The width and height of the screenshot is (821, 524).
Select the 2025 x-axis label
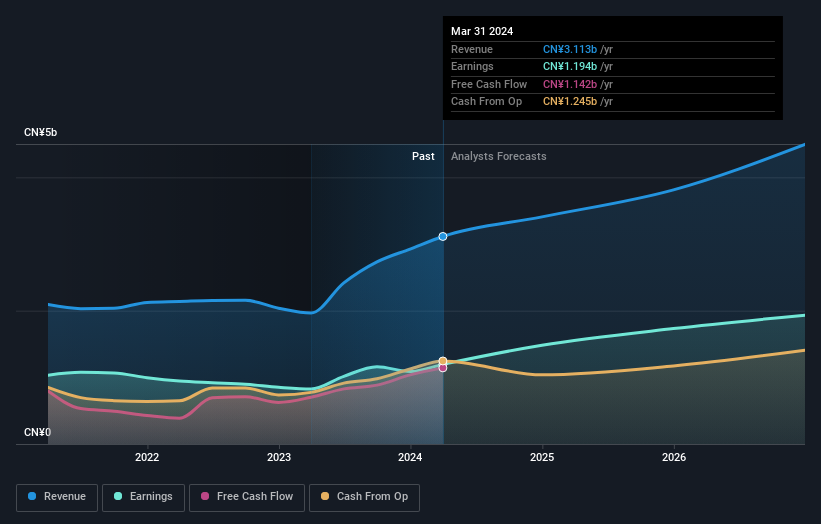[x=542, y=457]
